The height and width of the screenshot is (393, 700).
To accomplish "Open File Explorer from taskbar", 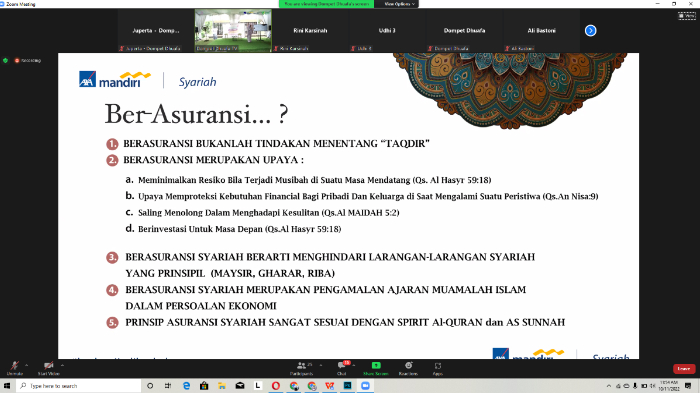I will point(222,385).
